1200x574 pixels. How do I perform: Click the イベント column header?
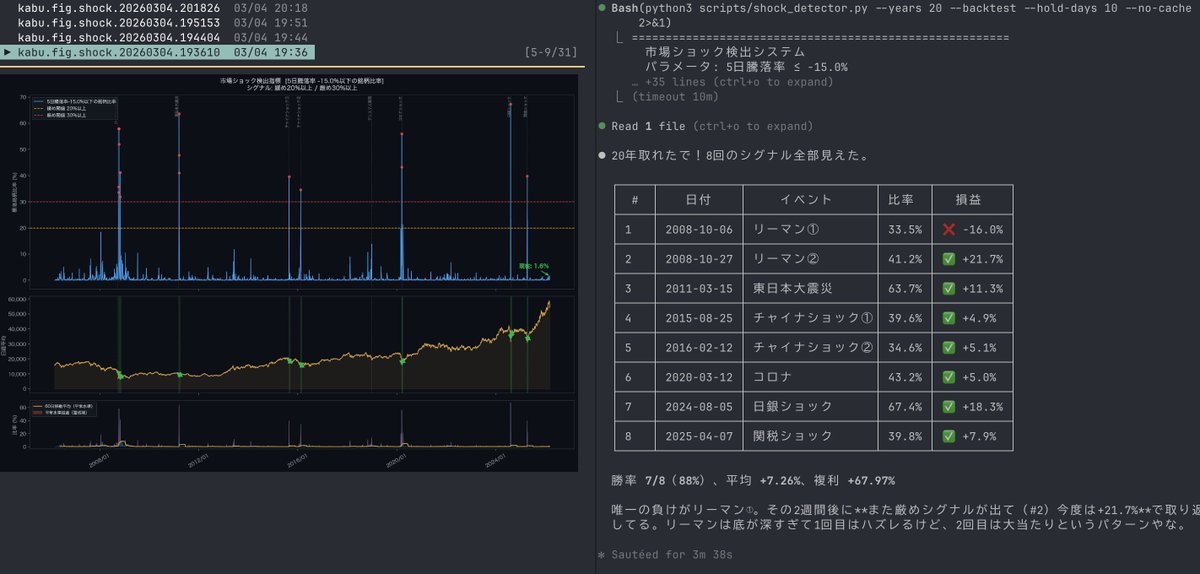pyautogui.click(x=806, y=200)
